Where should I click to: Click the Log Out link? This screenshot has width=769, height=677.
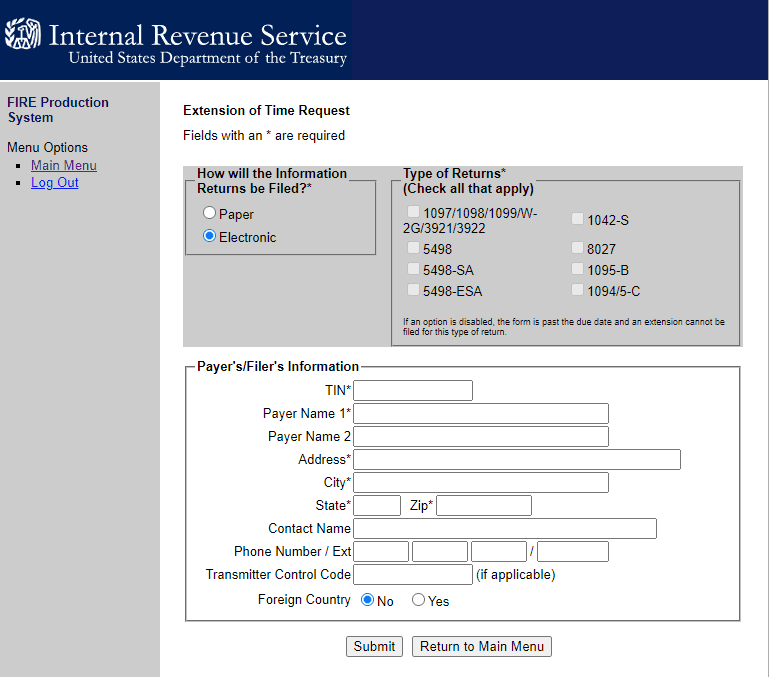click(55, 182)
